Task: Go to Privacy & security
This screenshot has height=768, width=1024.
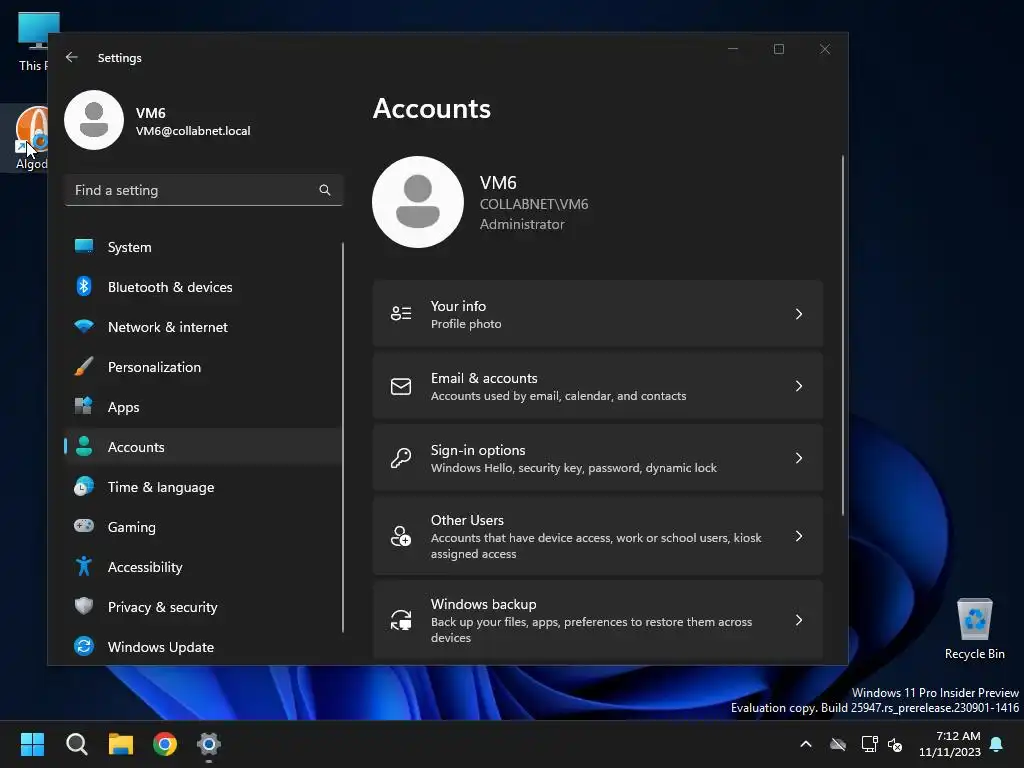Action: click(x=203, y=607)
